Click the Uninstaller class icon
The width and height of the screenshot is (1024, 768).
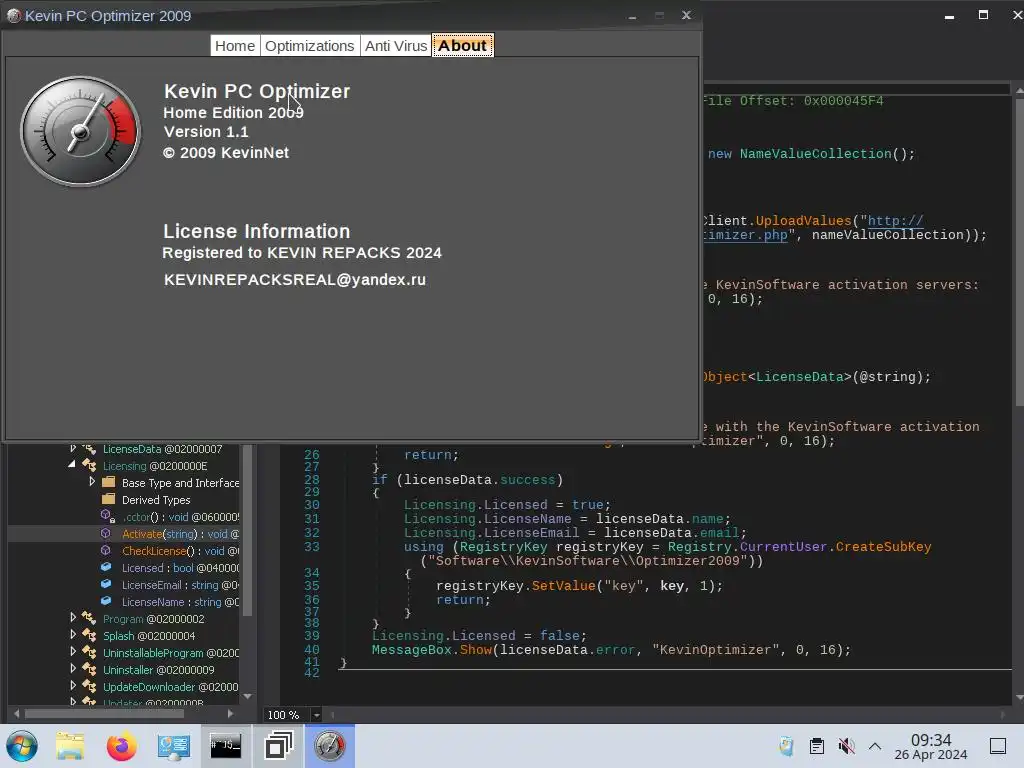[89, 669]
